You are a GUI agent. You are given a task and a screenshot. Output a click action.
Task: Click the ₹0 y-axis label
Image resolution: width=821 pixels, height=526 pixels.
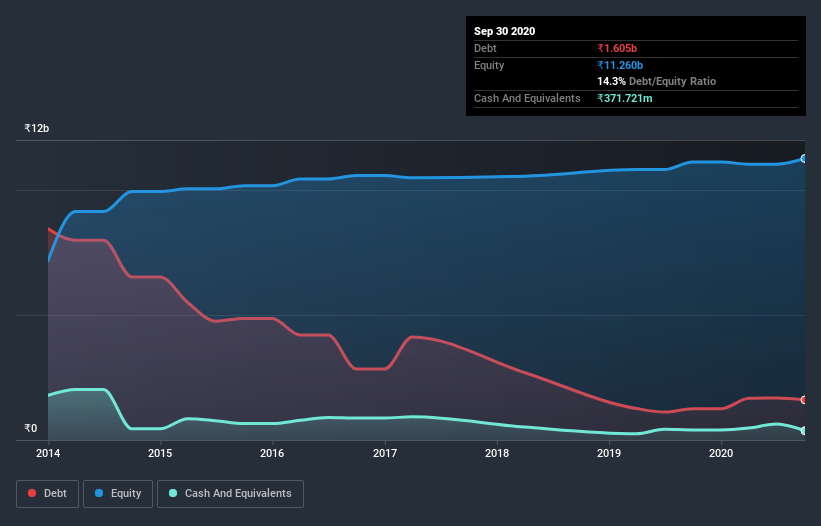pos(31,428)
